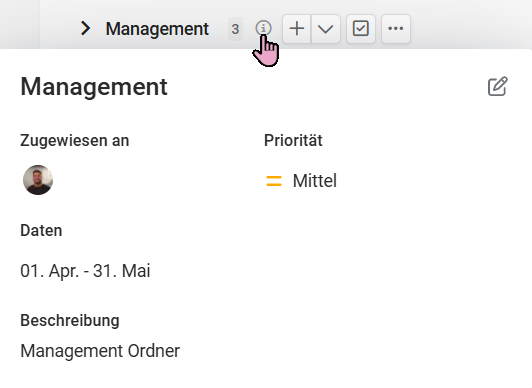Open the folder info icon
Image resolution: width=532 pixels, height=388 pixels.
pyautogui.click(x=263, y=28)
